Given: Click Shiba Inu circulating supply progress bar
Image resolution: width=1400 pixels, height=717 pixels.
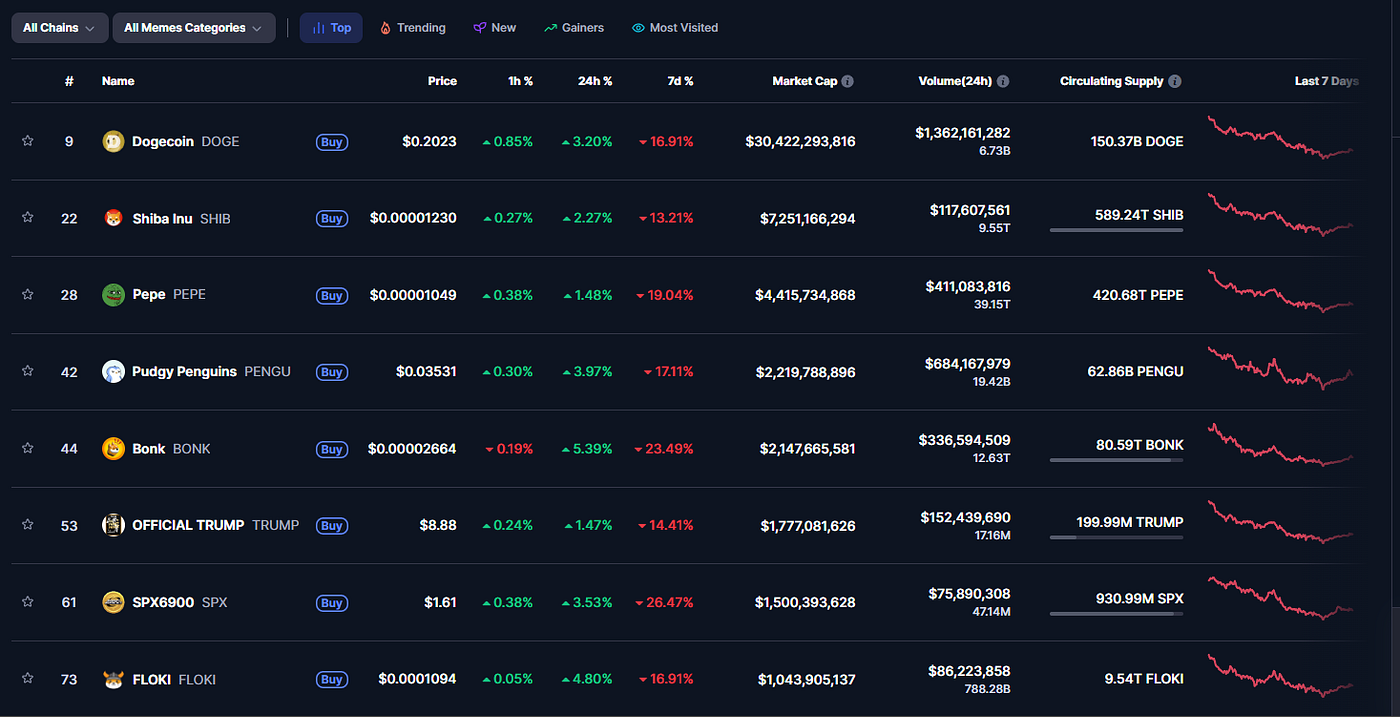Looking at the screenshot, I should [1116, 230].
